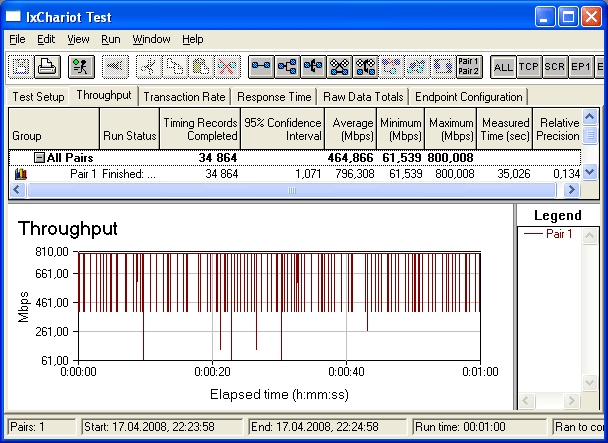Click the Pairs: 1 status bar field

click(x=41, y=427)
